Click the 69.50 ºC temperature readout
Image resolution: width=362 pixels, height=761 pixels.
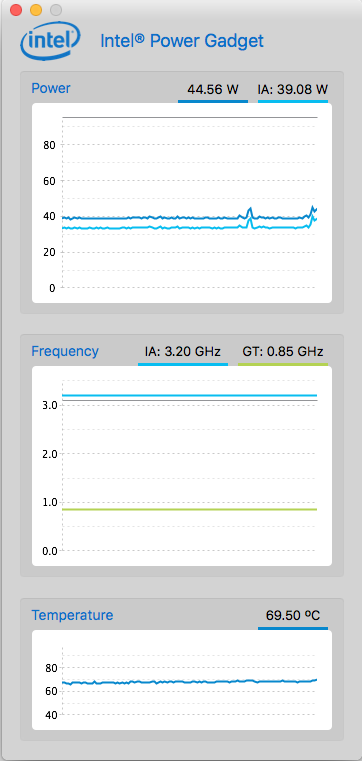(293, 615)
